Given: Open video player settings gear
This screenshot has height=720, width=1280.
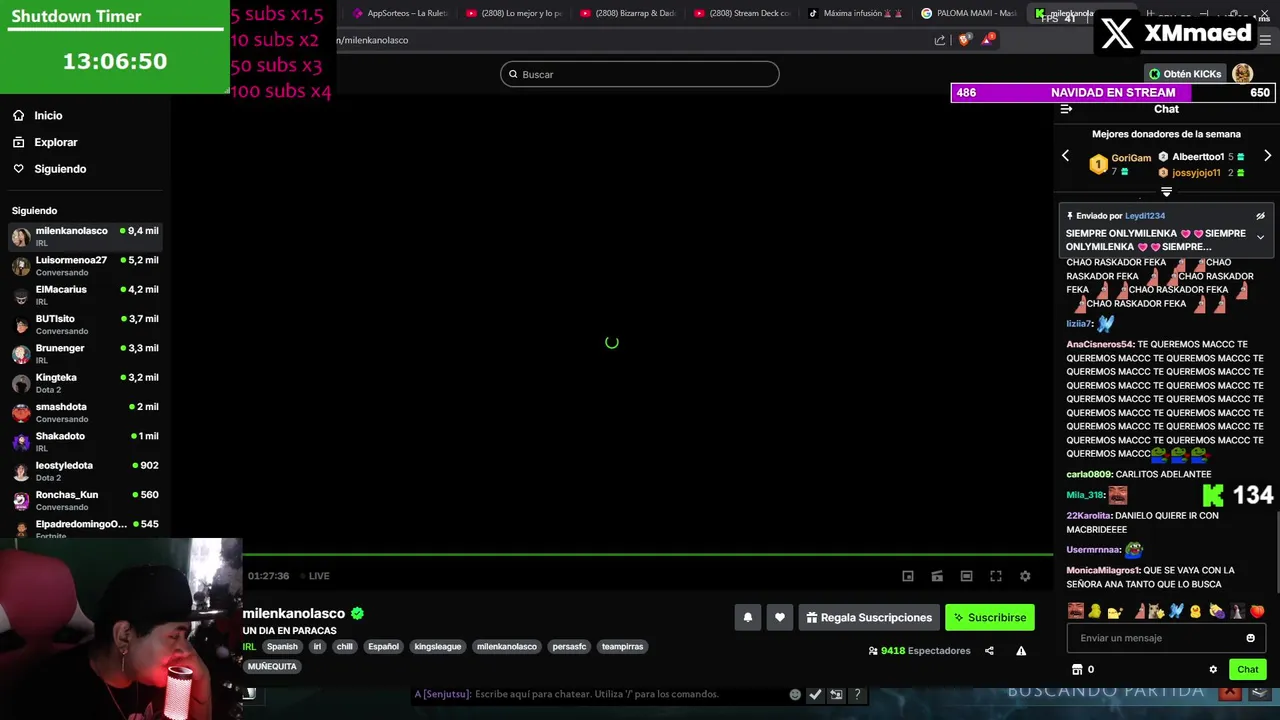Looking at the screenshot, I should click(1025, 576).
